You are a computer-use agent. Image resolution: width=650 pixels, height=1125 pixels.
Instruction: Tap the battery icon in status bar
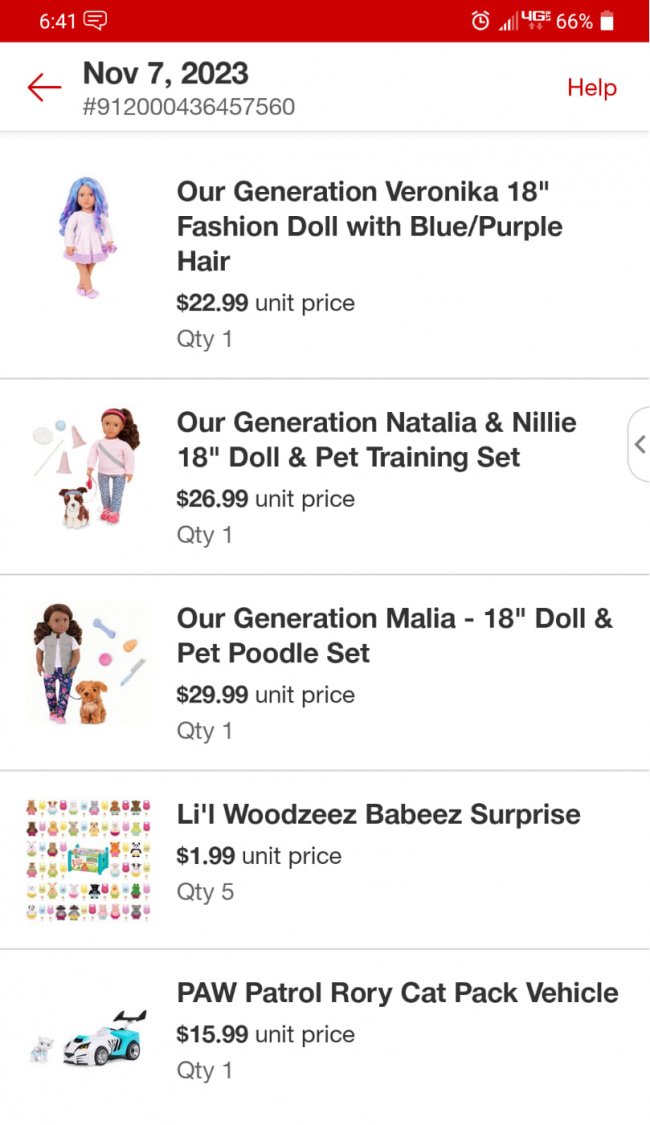click(607, 21)
